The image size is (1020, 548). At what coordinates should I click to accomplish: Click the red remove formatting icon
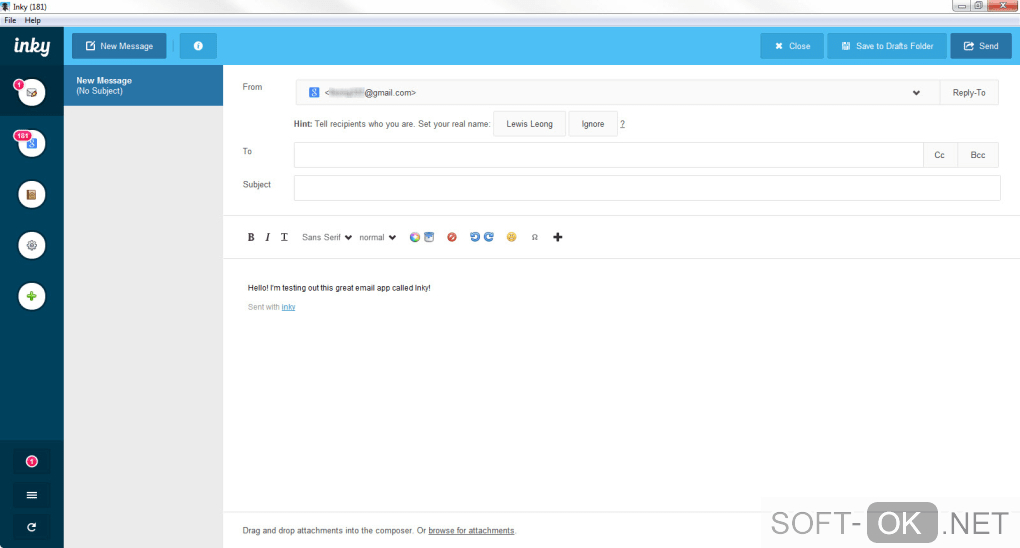451,238
